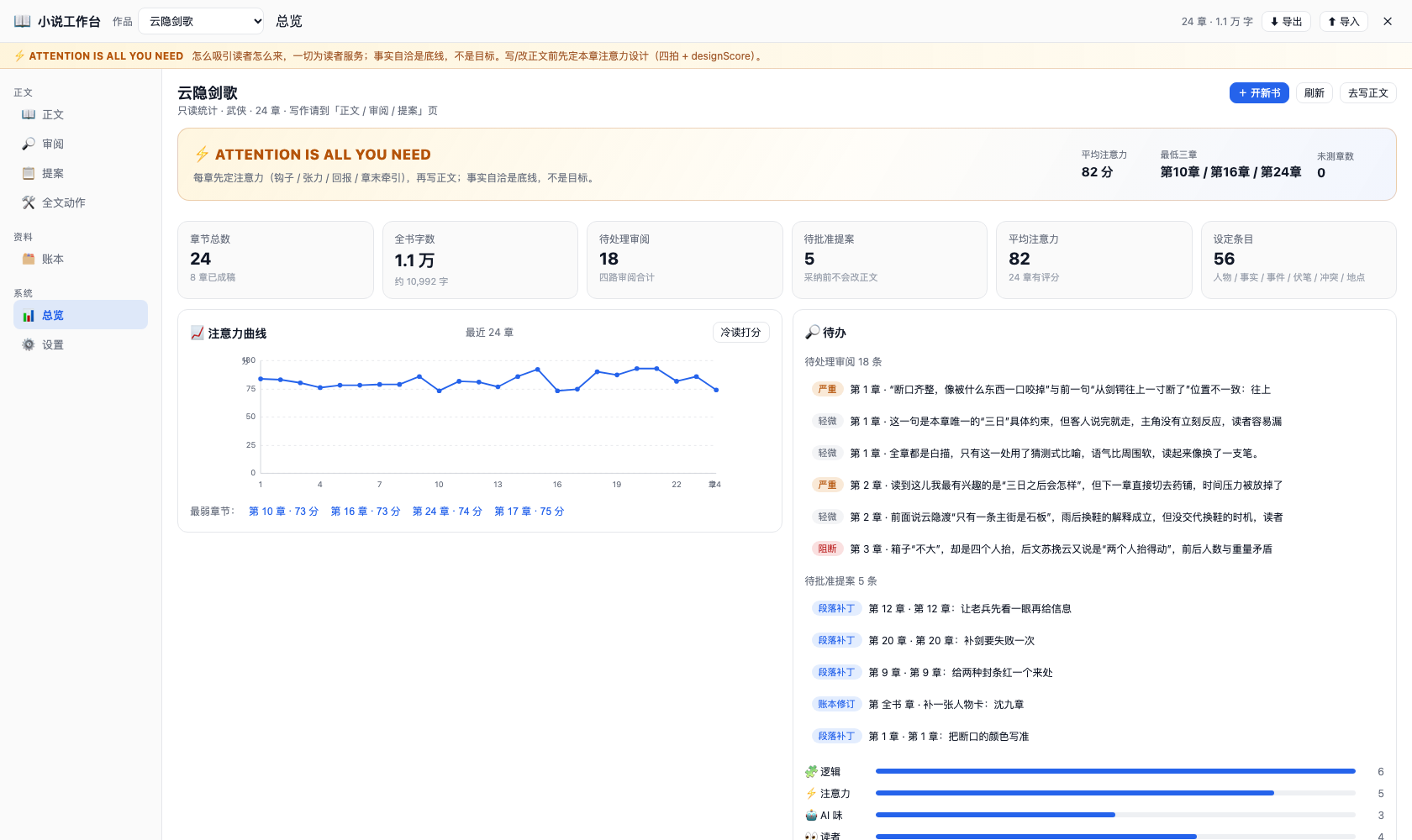Screen dimensions: 1412x840
Task: Open weakest chapter link 第 17 章 · 75 分
Action: pyautogui.click(x=529, y=511)
